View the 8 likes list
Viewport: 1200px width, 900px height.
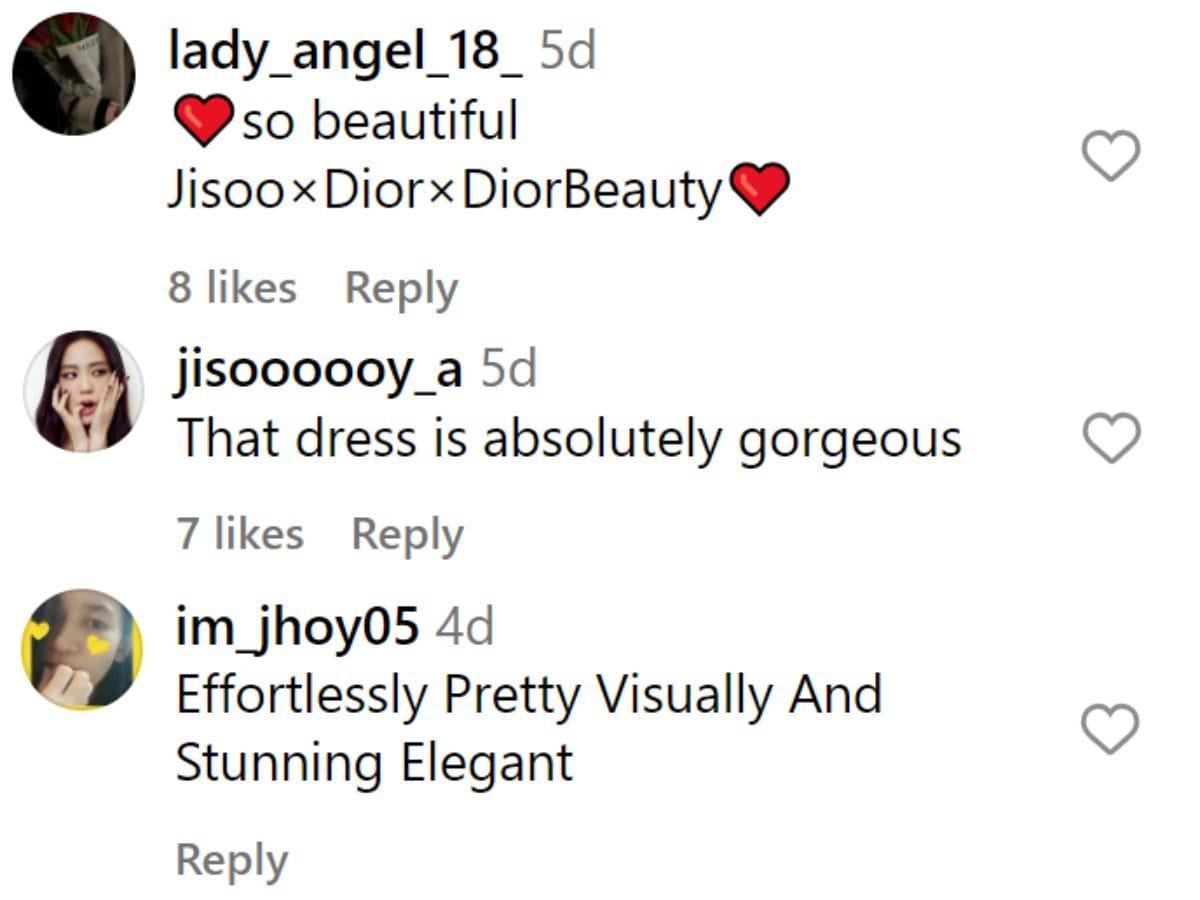[x=232, y=288]
